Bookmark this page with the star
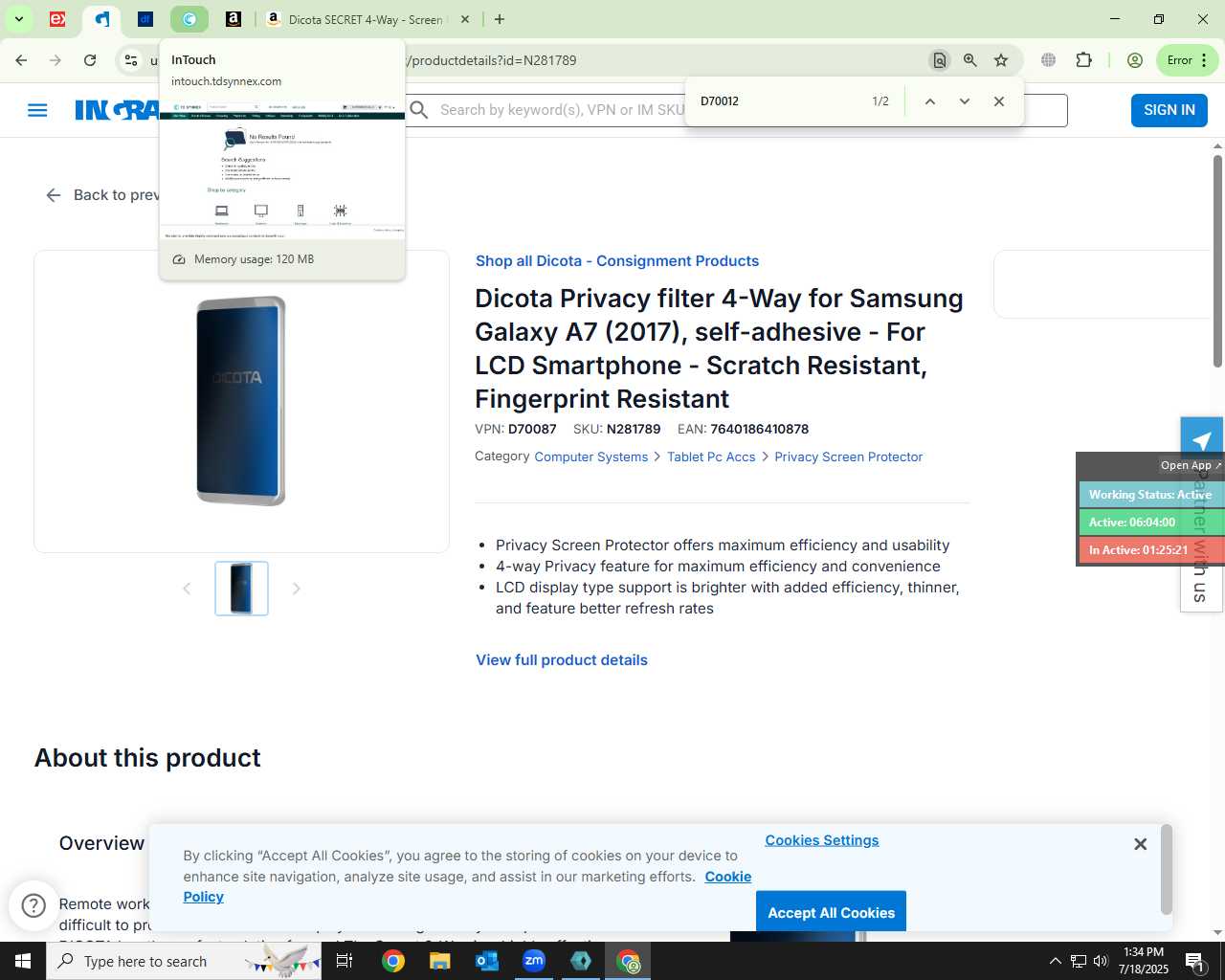Screen dimensions: 1225x980 tap(1001, 60)
